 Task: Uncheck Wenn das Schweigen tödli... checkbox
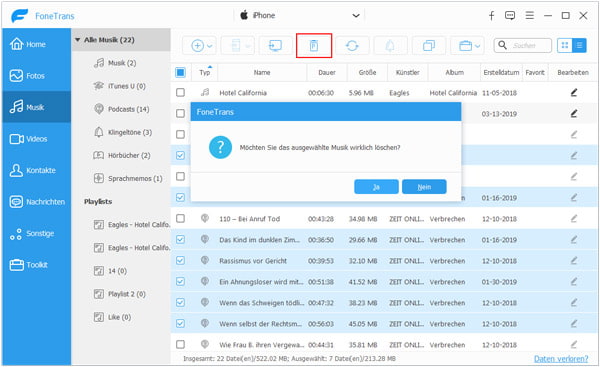point(180,303)
